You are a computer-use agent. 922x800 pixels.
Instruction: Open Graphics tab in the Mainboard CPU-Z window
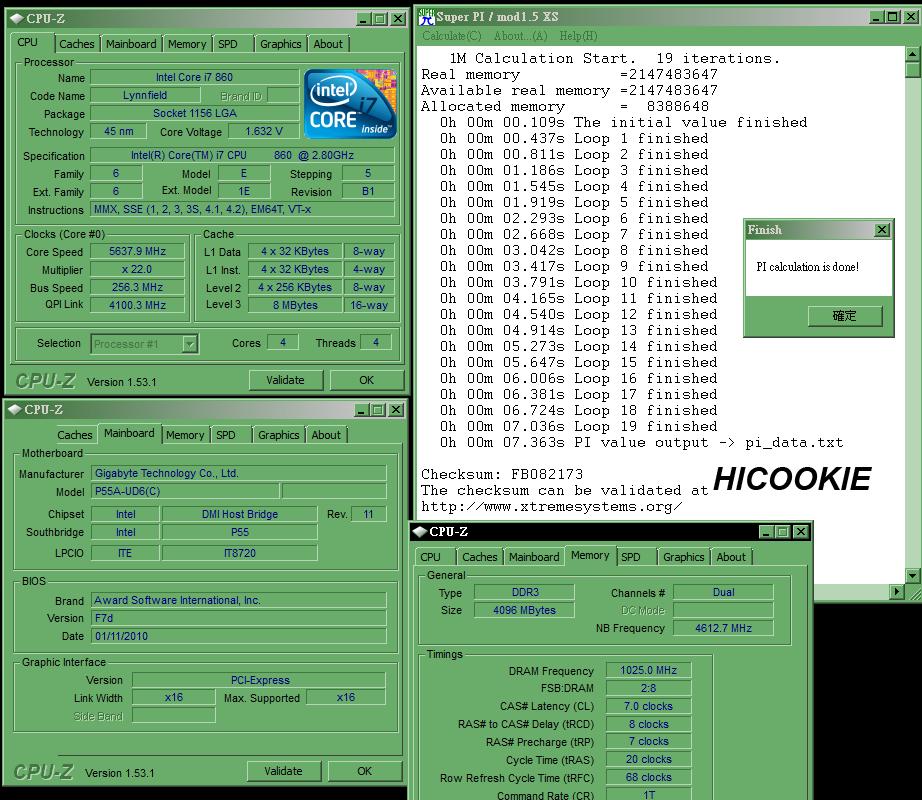[279, 435]
